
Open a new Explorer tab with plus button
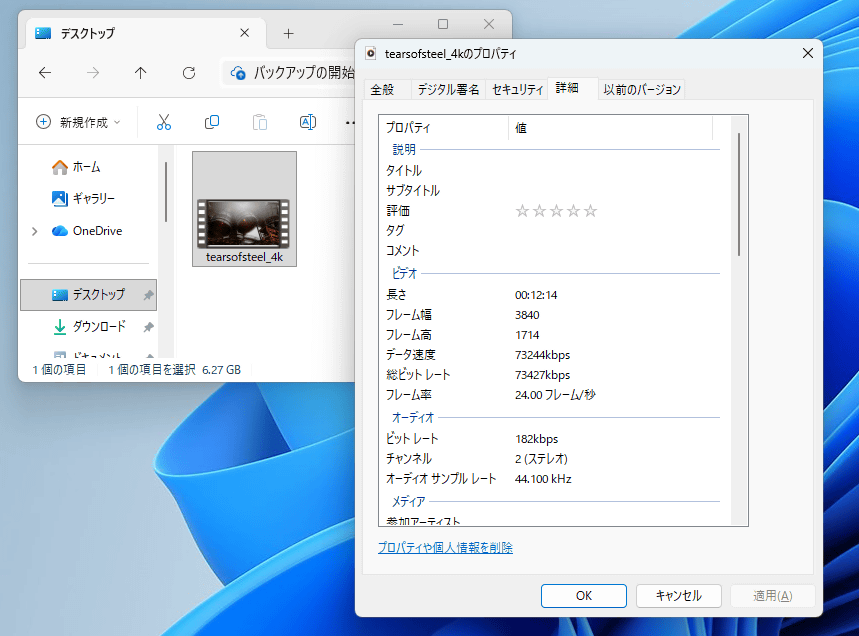[x=288, y=33]
